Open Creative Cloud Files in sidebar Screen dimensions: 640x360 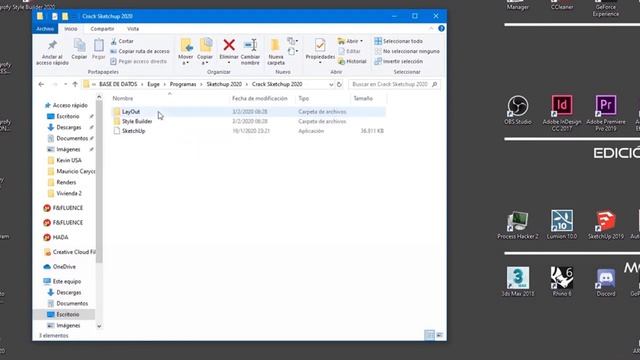pos(74,252)
